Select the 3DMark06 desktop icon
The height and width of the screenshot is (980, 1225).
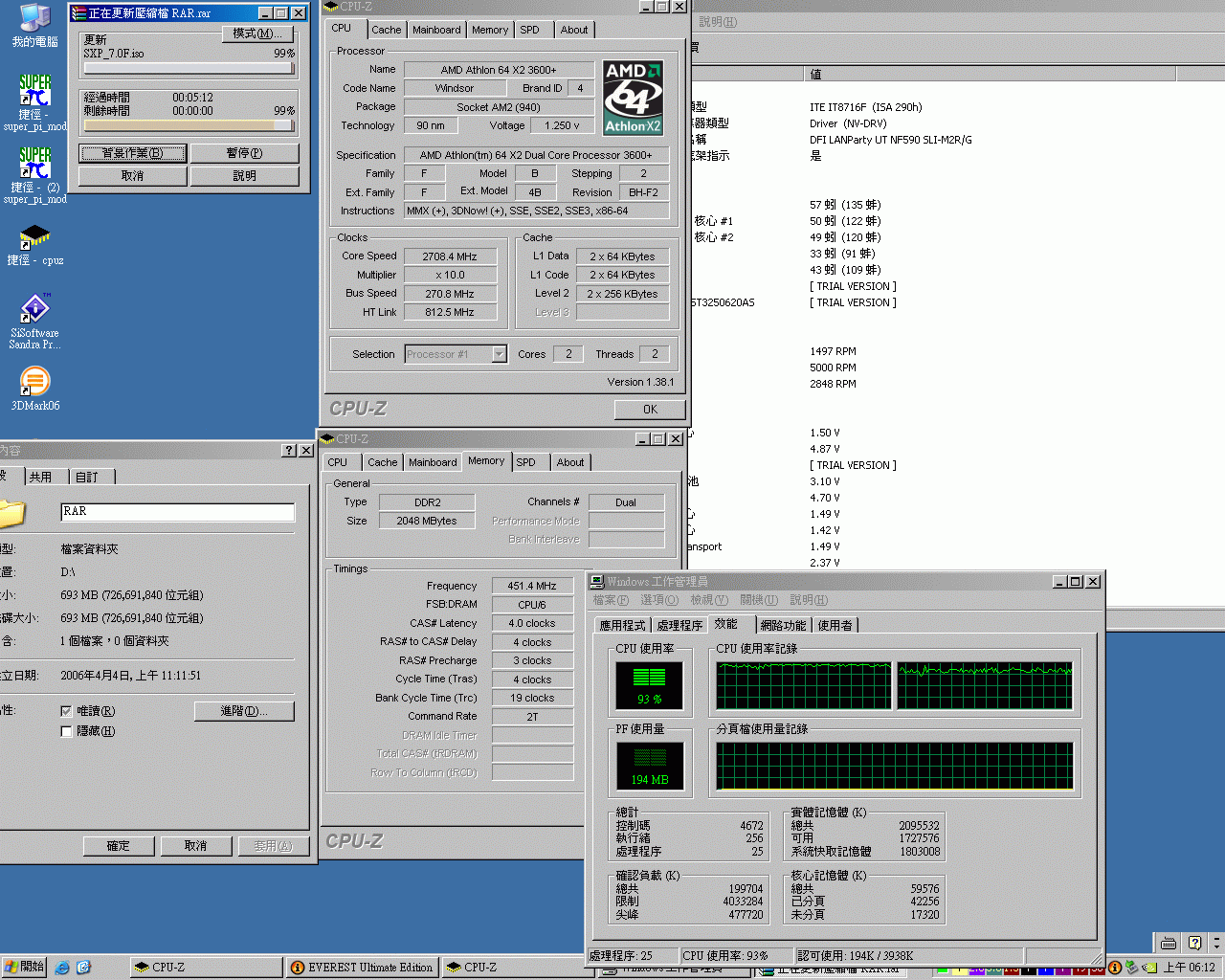34,389
